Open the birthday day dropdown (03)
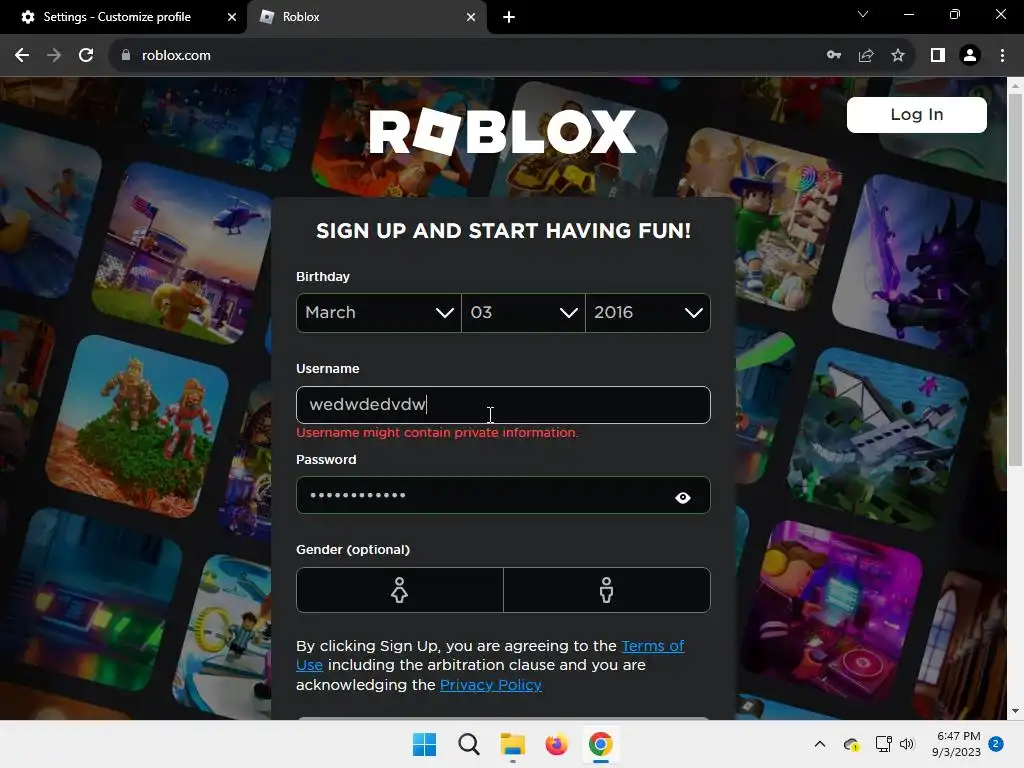This screenshot has height=768, width=1024. click(523, 313)
